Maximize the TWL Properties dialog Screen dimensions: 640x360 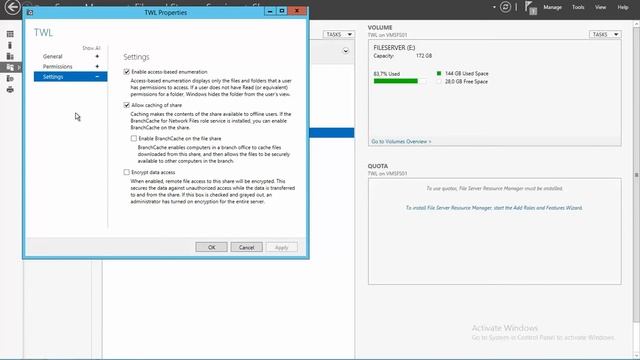[x=282, y=11]
